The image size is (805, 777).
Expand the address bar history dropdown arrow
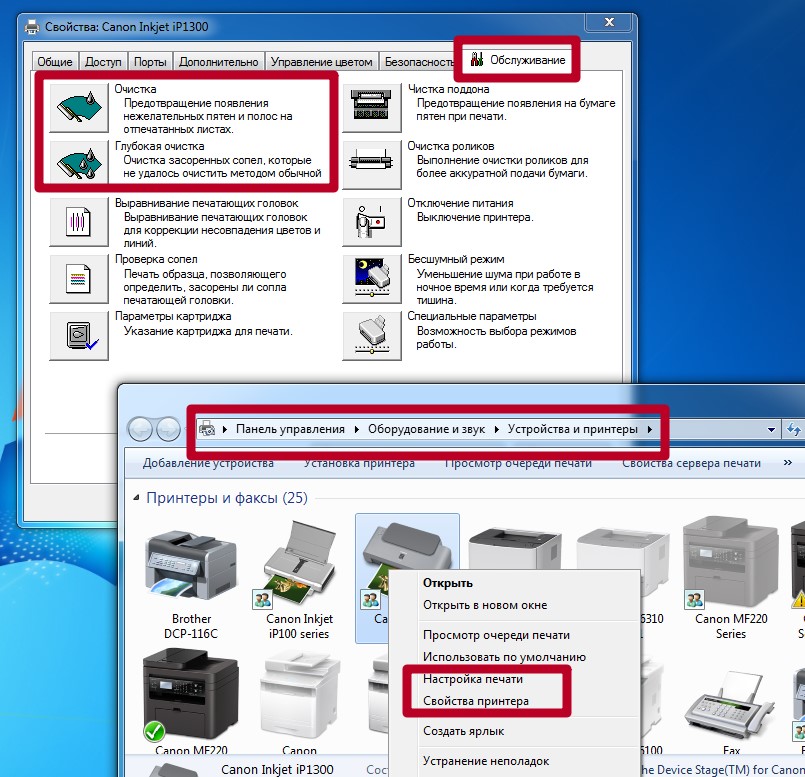pos(771,430)
